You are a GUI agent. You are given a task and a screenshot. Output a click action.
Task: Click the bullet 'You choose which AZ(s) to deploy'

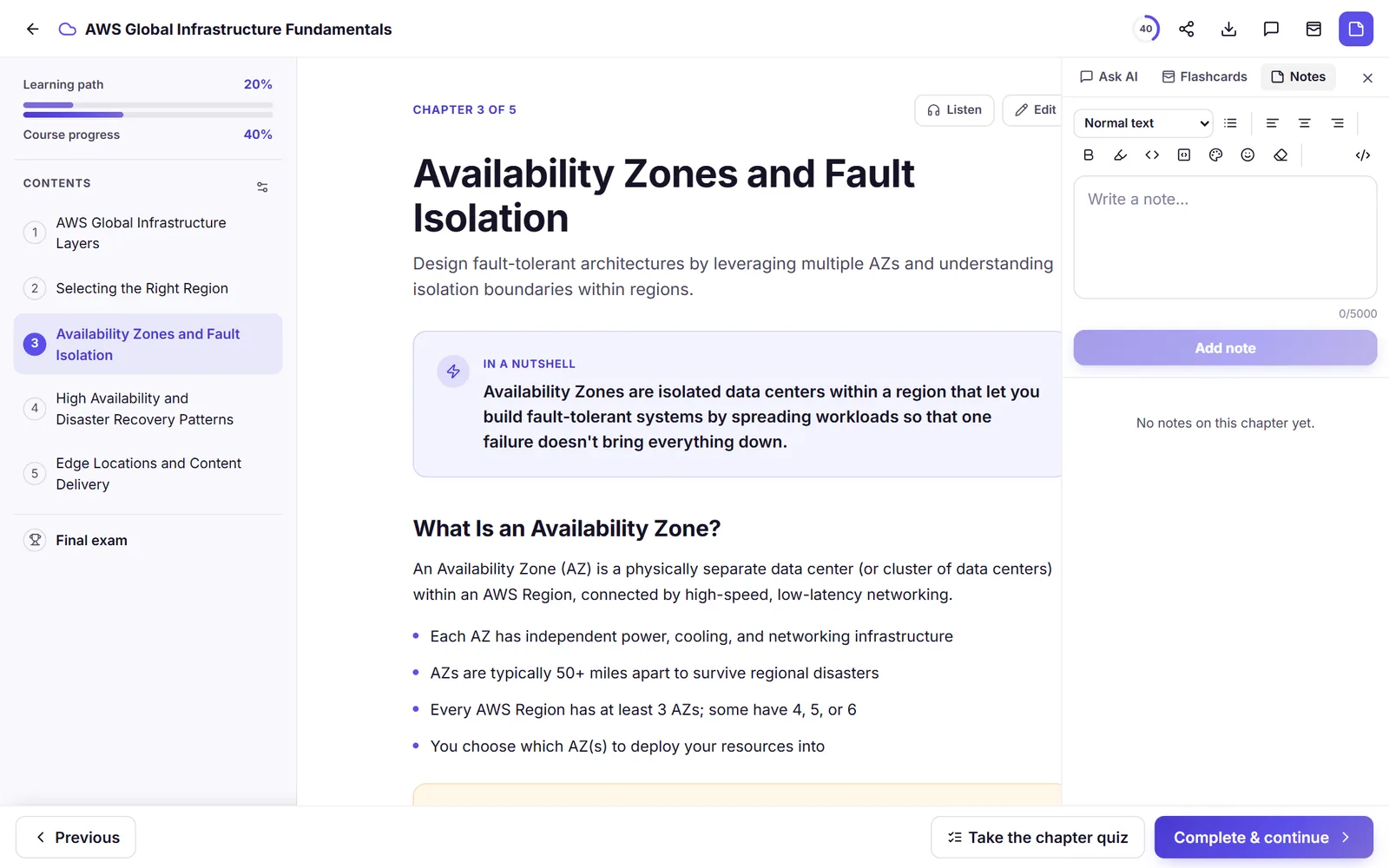[628, 746]
